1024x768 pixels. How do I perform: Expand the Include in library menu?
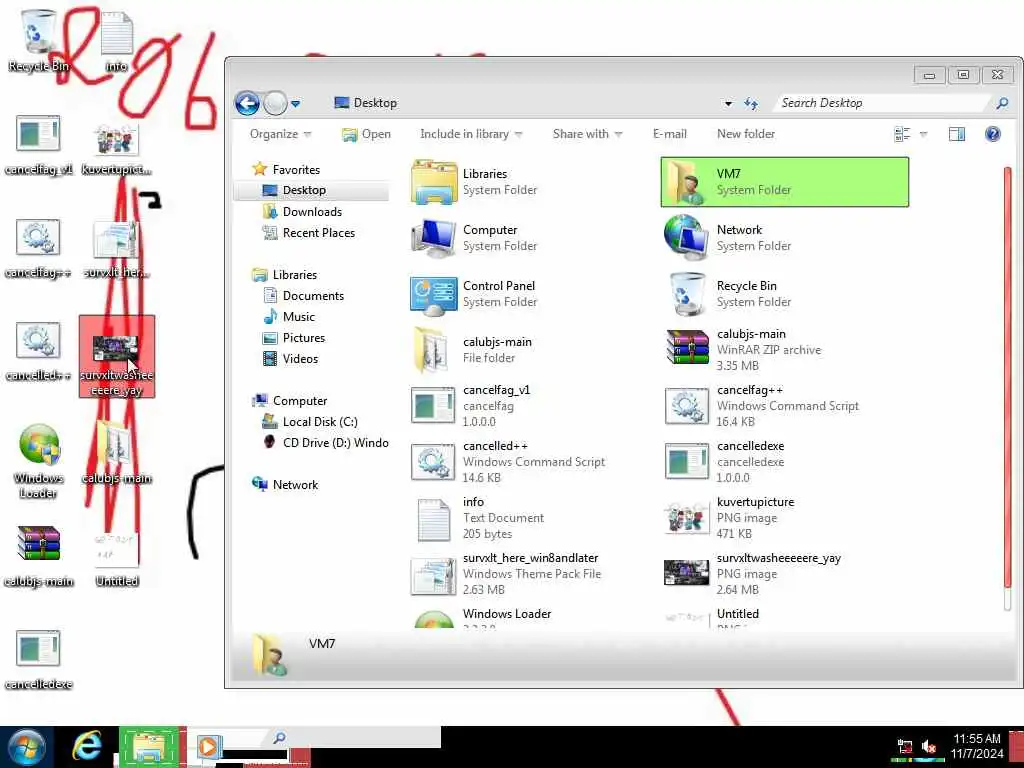(x=471, y=134)
